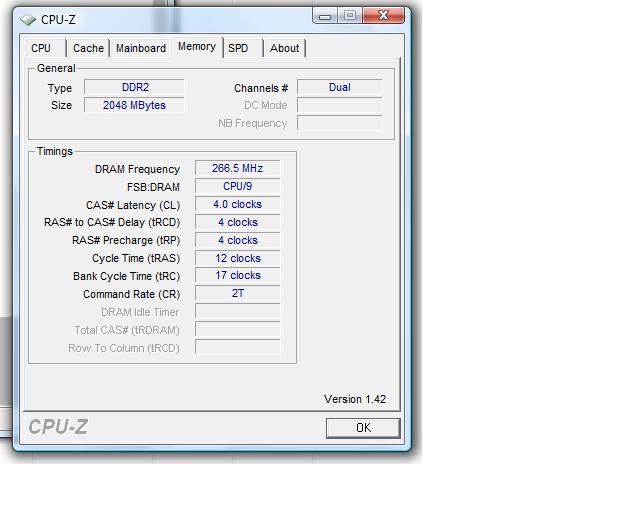Click the DRAM Frequency value 266.5 MHz
Viewport: 640px width, 512px height.
[237, 169]
